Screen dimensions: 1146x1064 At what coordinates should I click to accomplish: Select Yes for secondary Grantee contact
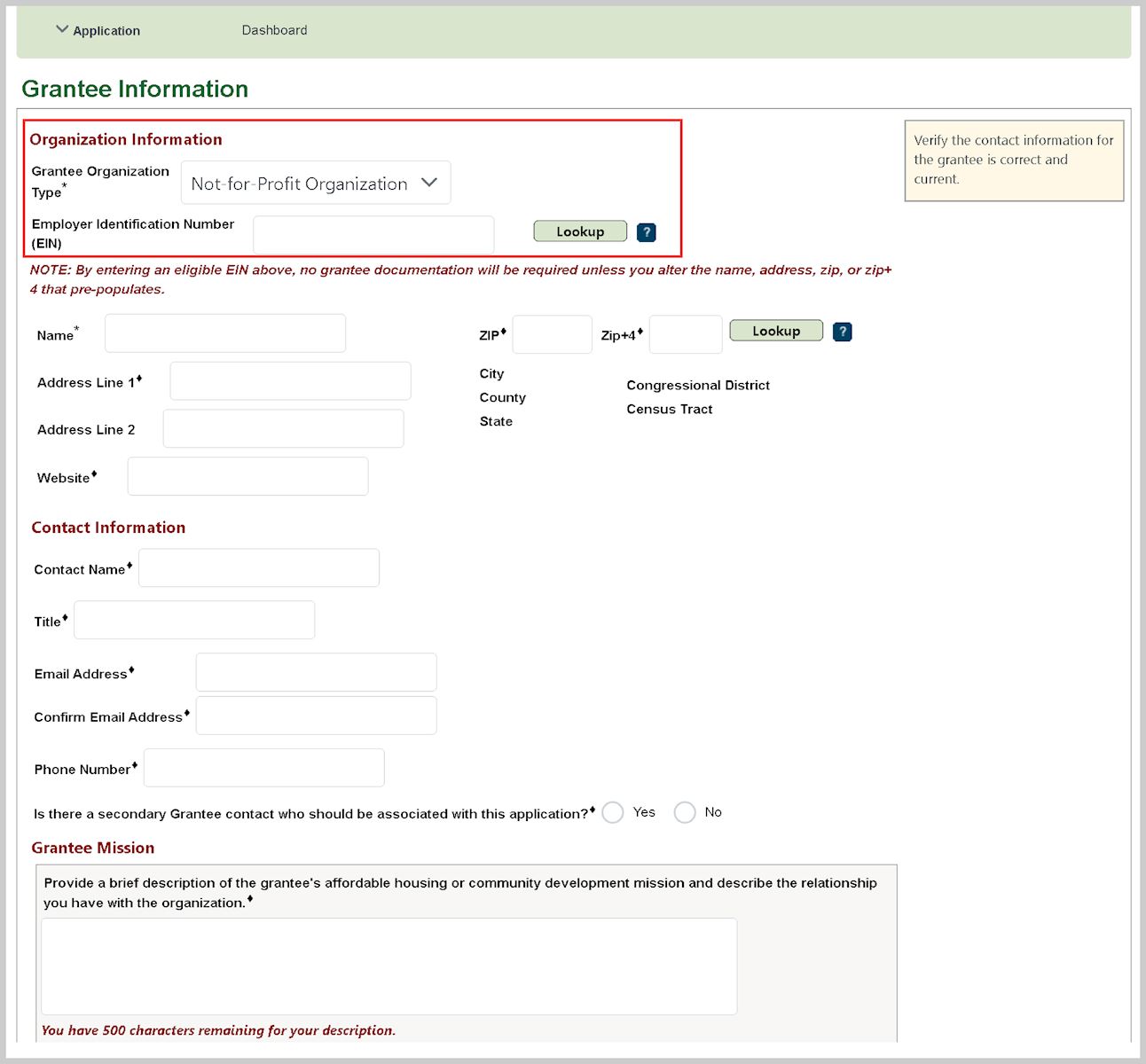click(613, 812)
